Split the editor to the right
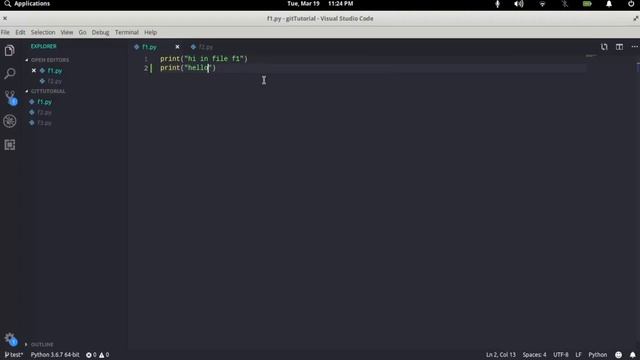The height and width of the screenshot is (360, 640). pos(620,47)
